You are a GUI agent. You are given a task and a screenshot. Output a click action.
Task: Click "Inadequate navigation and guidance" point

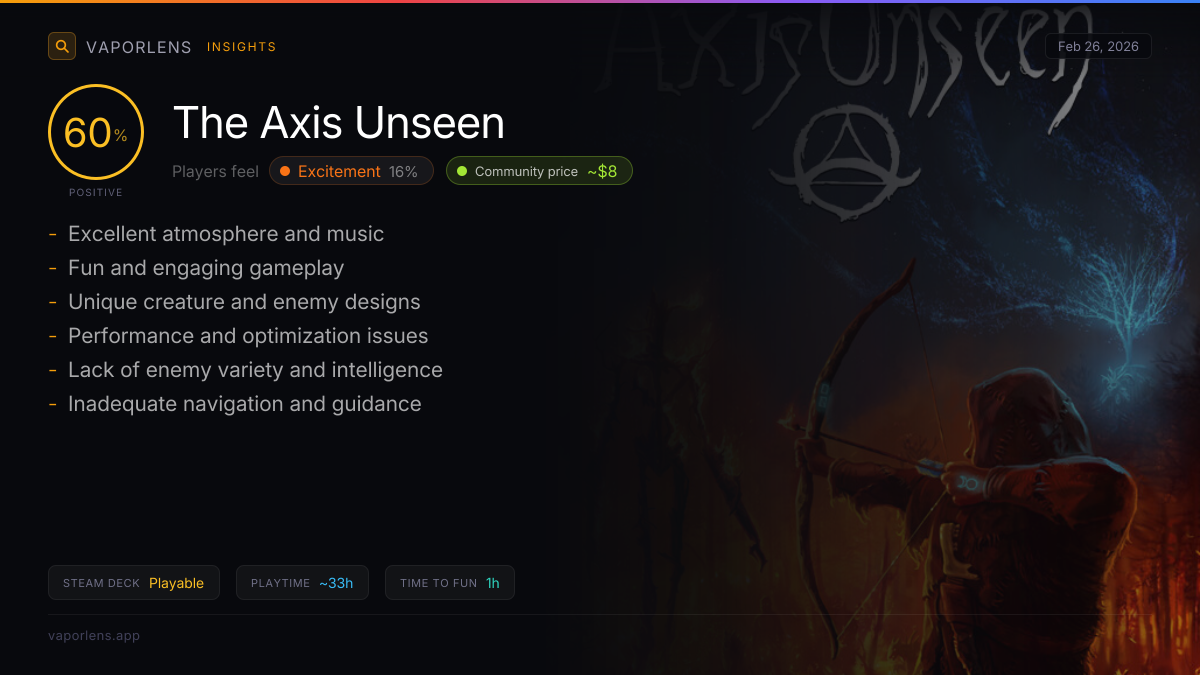245,404
